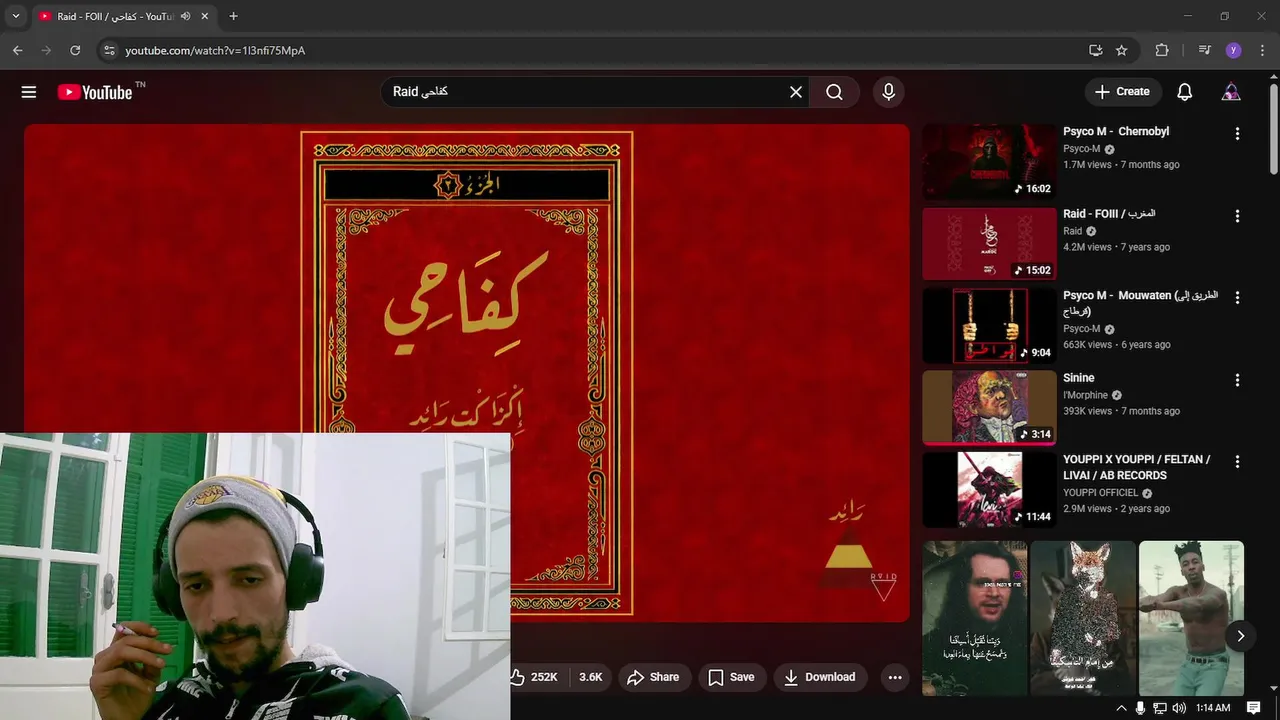Open the YouTube account avatar menu
This screenshot has width=1280, height=720.
coord(1231,92)
